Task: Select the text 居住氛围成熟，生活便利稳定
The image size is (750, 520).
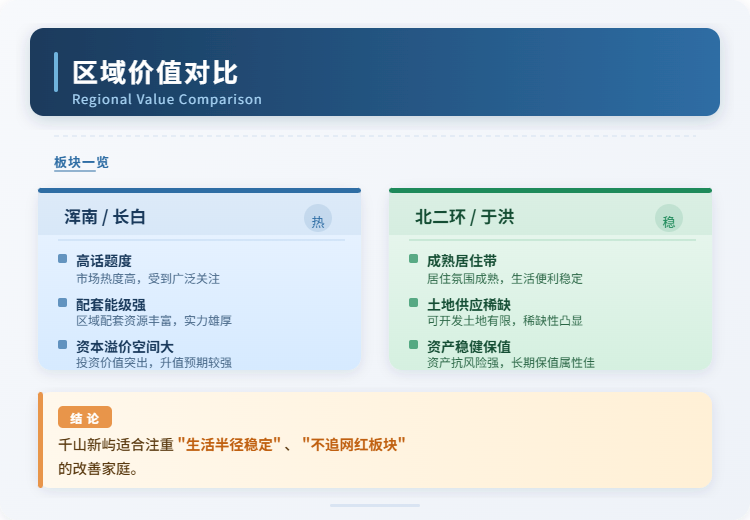Action: (505, 278)
